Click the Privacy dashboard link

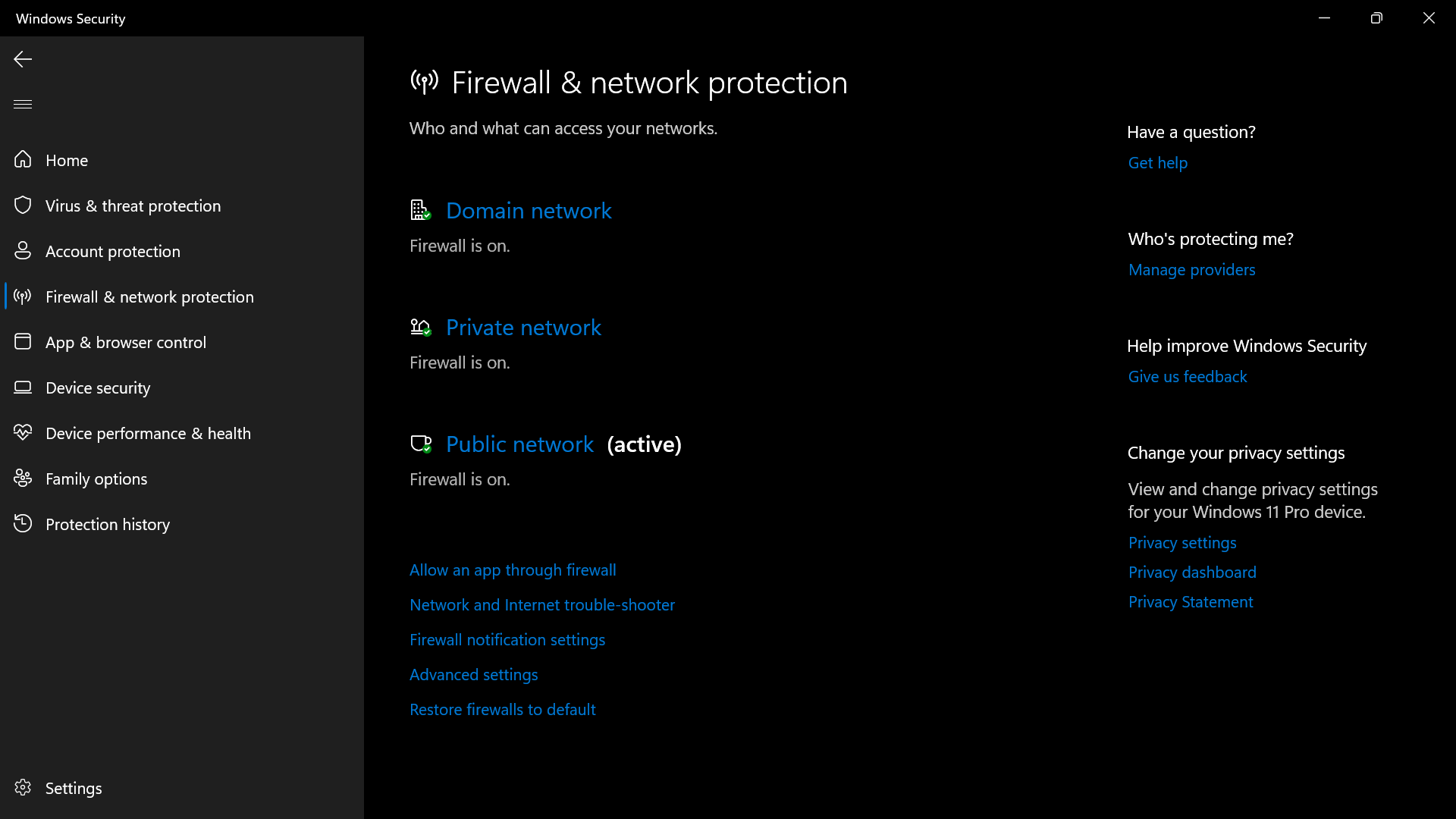(1191, 573)
